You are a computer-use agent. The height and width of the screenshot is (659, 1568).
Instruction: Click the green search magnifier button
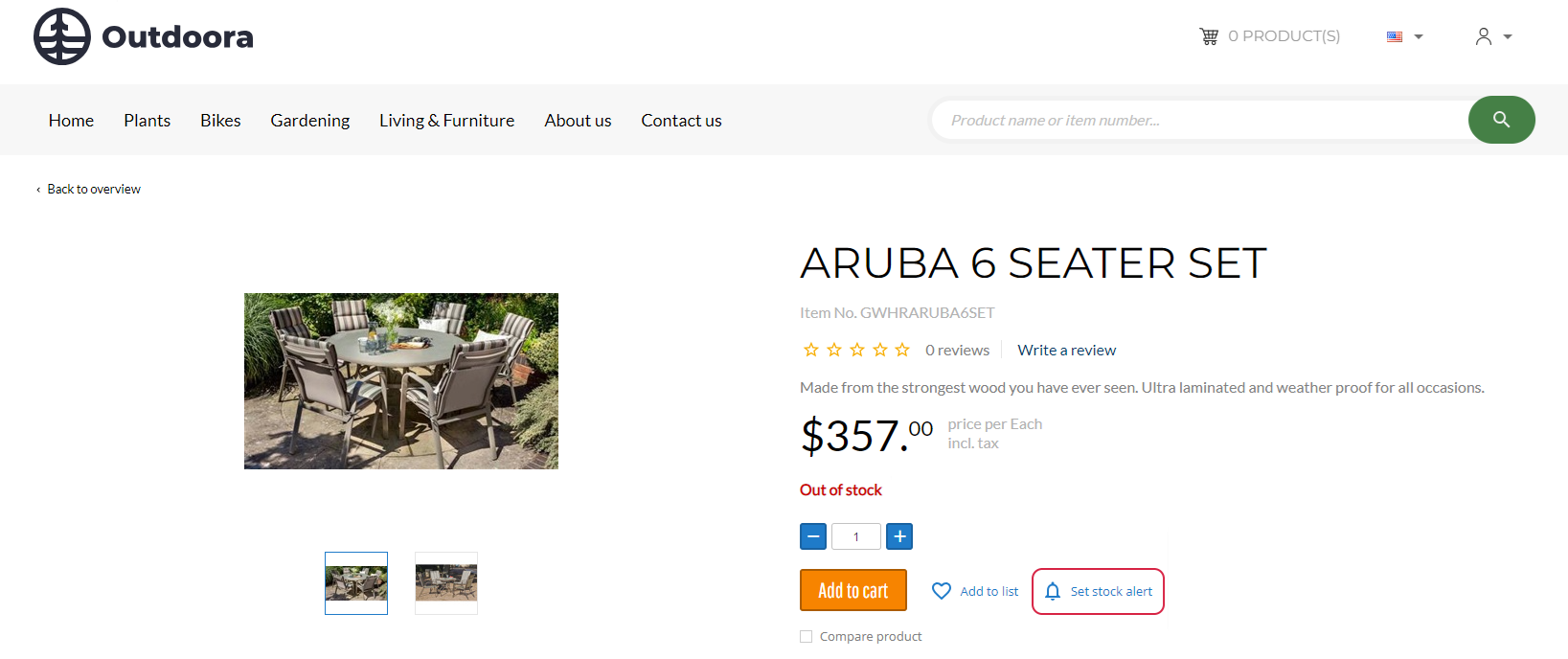coord(1501,120)
